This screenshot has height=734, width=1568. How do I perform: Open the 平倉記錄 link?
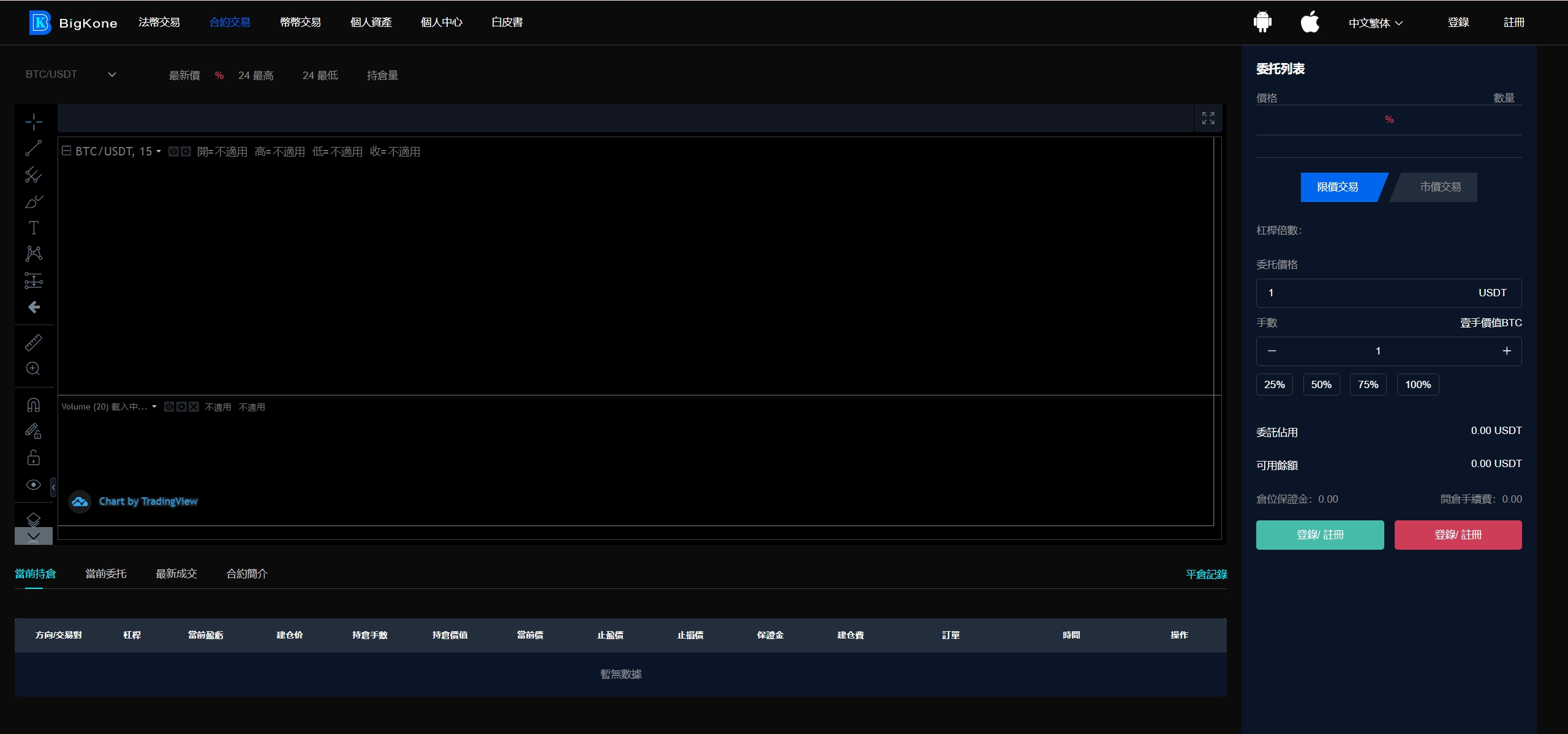[1207, 574]
